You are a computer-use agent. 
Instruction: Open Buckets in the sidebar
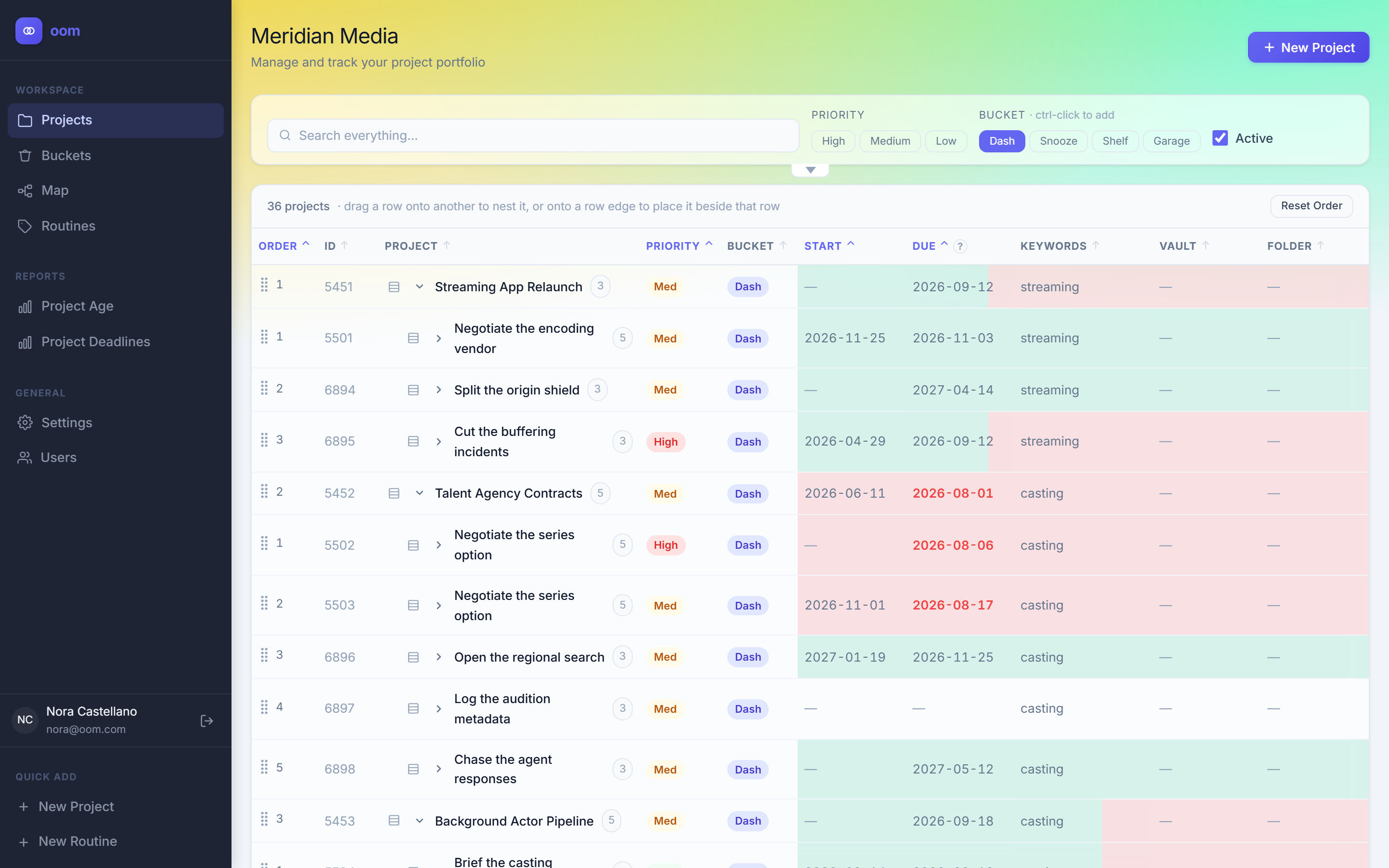115,156
